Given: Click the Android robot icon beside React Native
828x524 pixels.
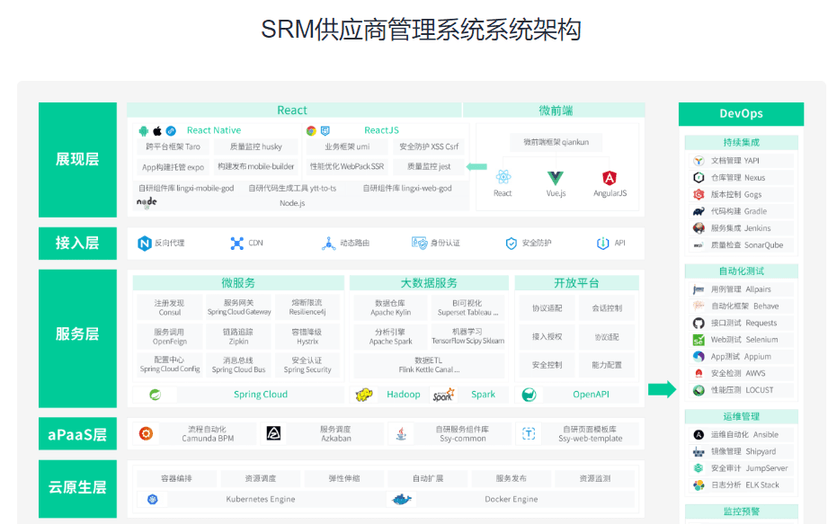Looking at the screenshot, I should (x=144, y=131).
